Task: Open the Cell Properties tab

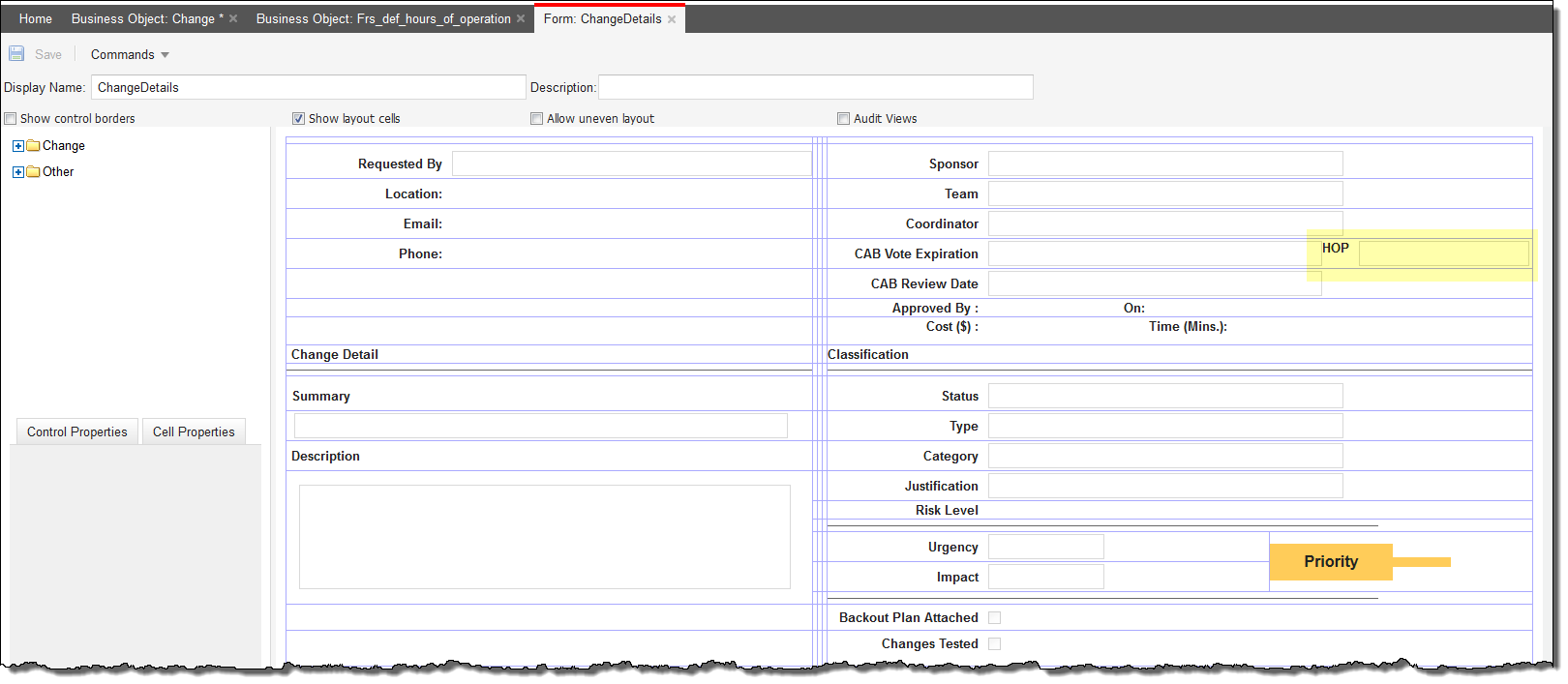Action: (x=194, y=432)
